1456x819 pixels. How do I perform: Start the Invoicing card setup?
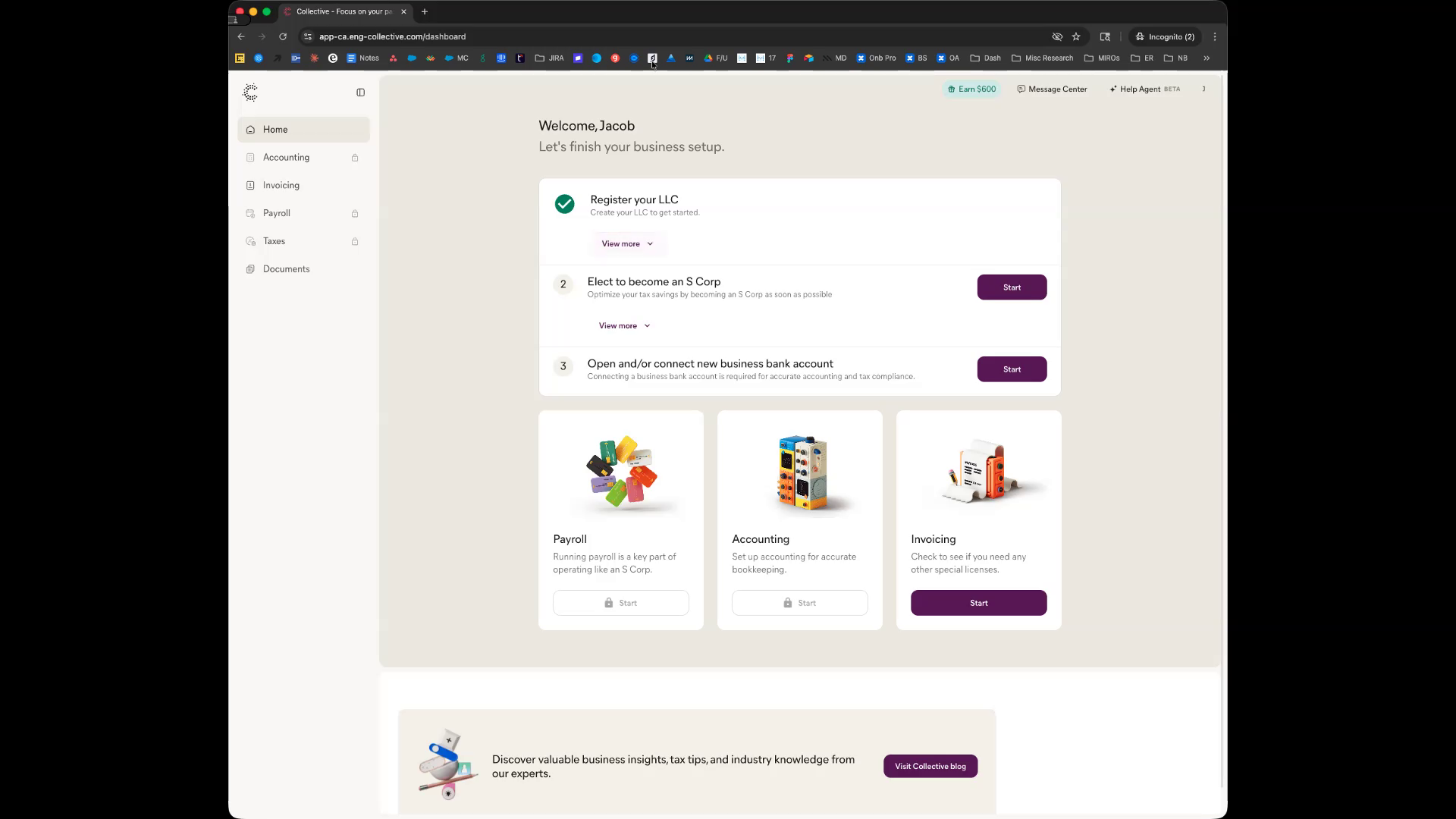tap(978, 603)
